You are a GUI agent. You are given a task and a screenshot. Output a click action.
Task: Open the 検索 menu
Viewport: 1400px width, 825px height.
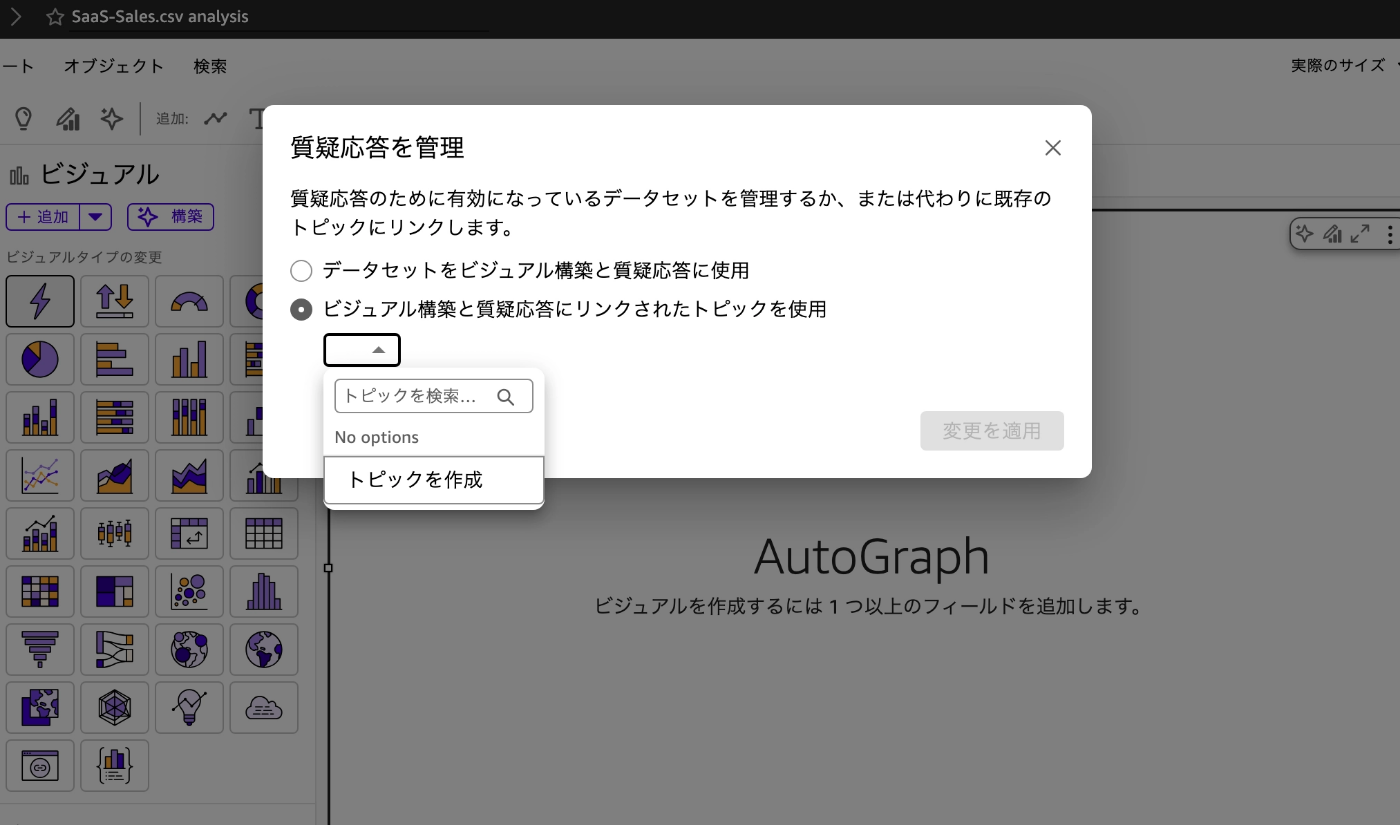(210, 66)
